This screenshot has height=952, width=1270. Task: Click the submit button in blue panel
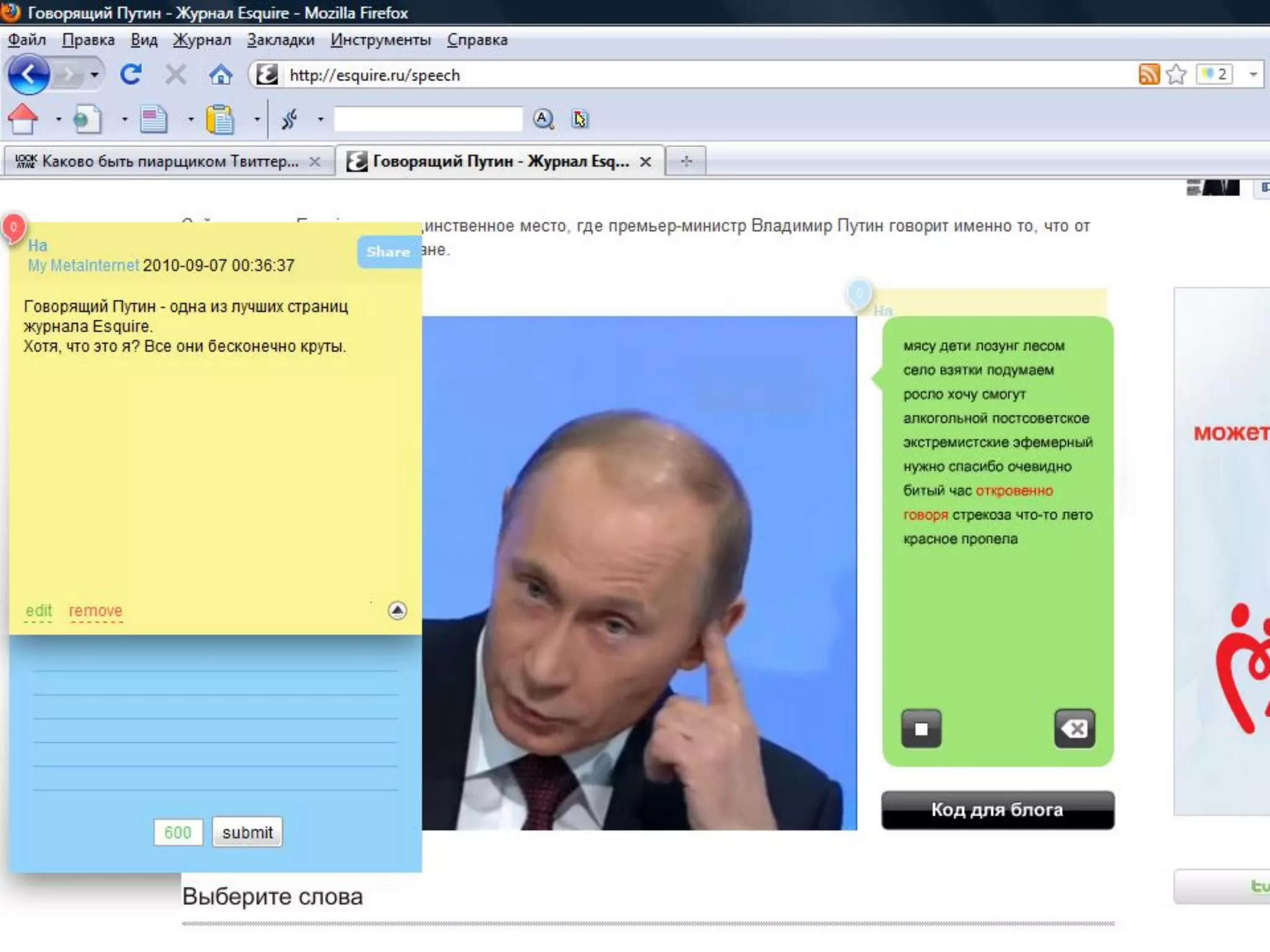pos(247,832)
